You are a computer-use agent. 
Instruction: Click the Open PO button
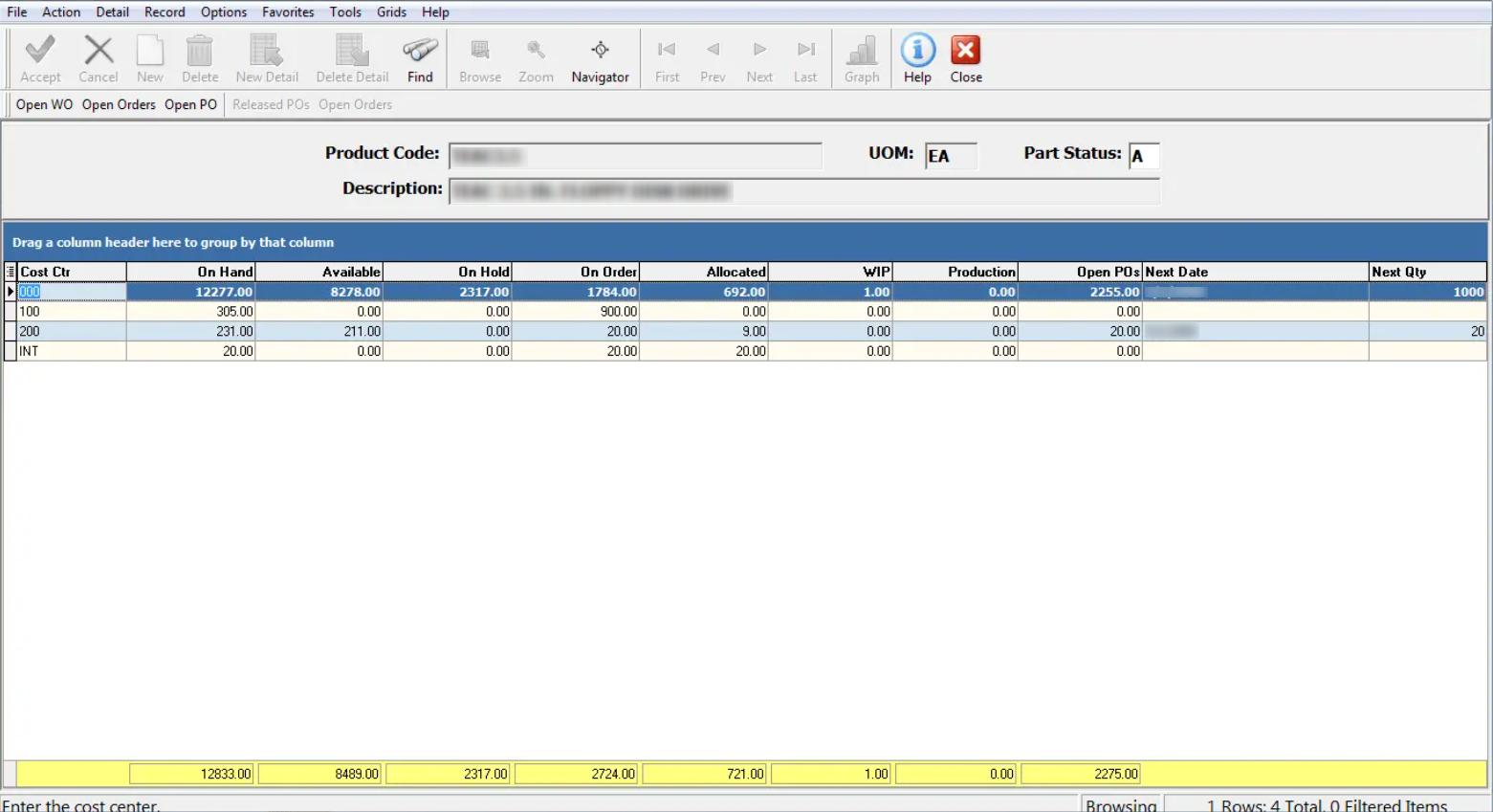(x=190, y=104)
